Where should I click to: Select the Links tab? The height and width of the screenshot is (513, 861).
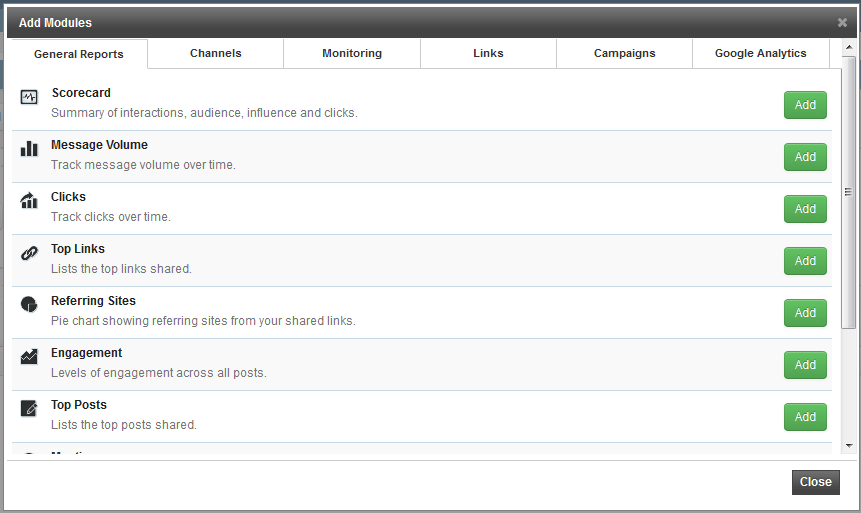point(488,54)
